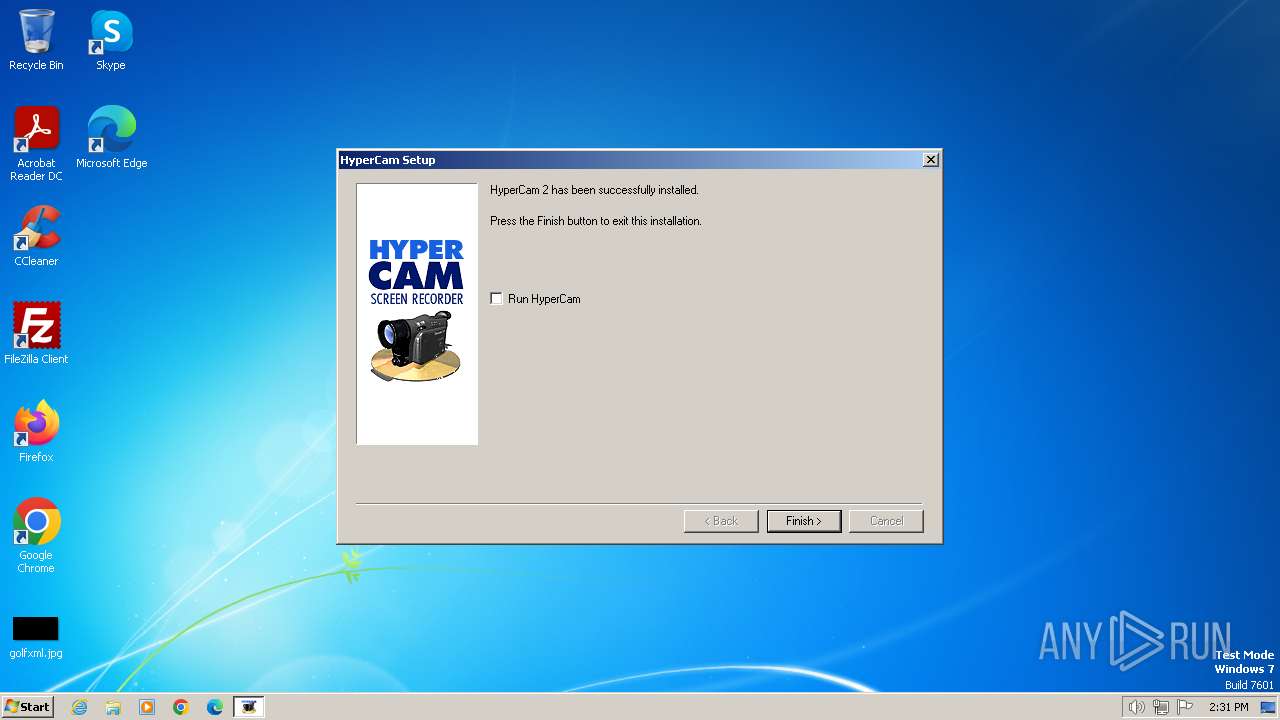Select the Firefox desktop icon
This screenshot has height=720, width=1280.
[x=36, y=432]
